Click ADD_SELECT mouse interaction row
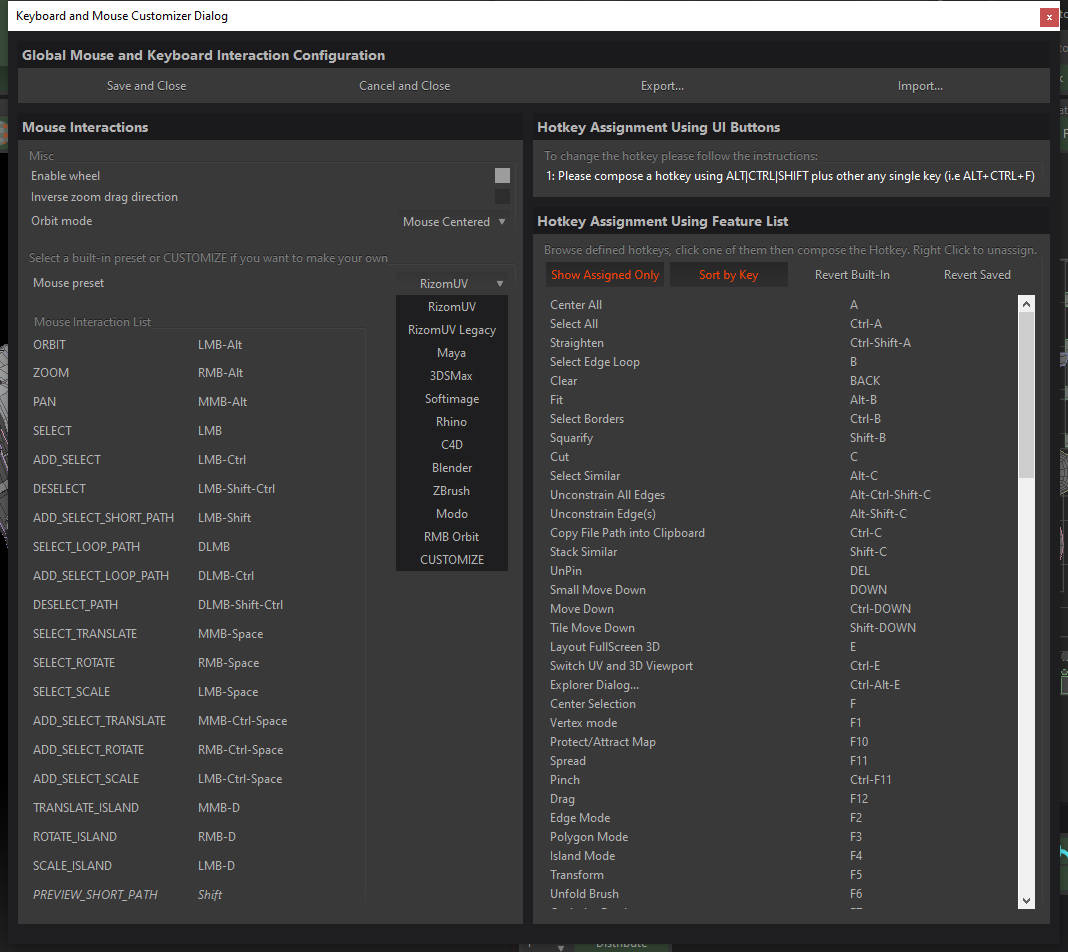This screenshot has height=952, width=1068. [x=198, y=460]
